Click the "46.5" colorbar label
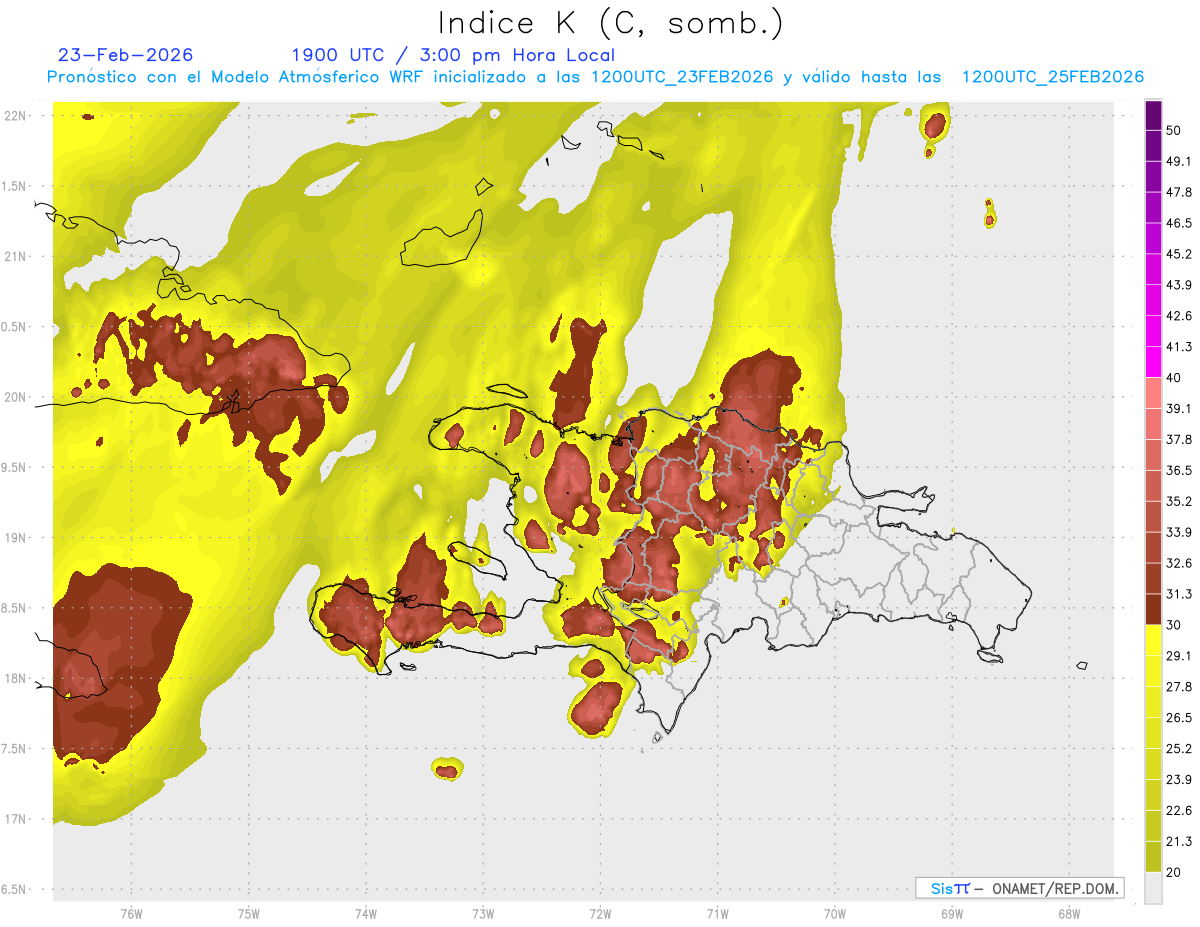Image resolution: width=1200 pixels, height=927 pixels. coord(1179,223)
